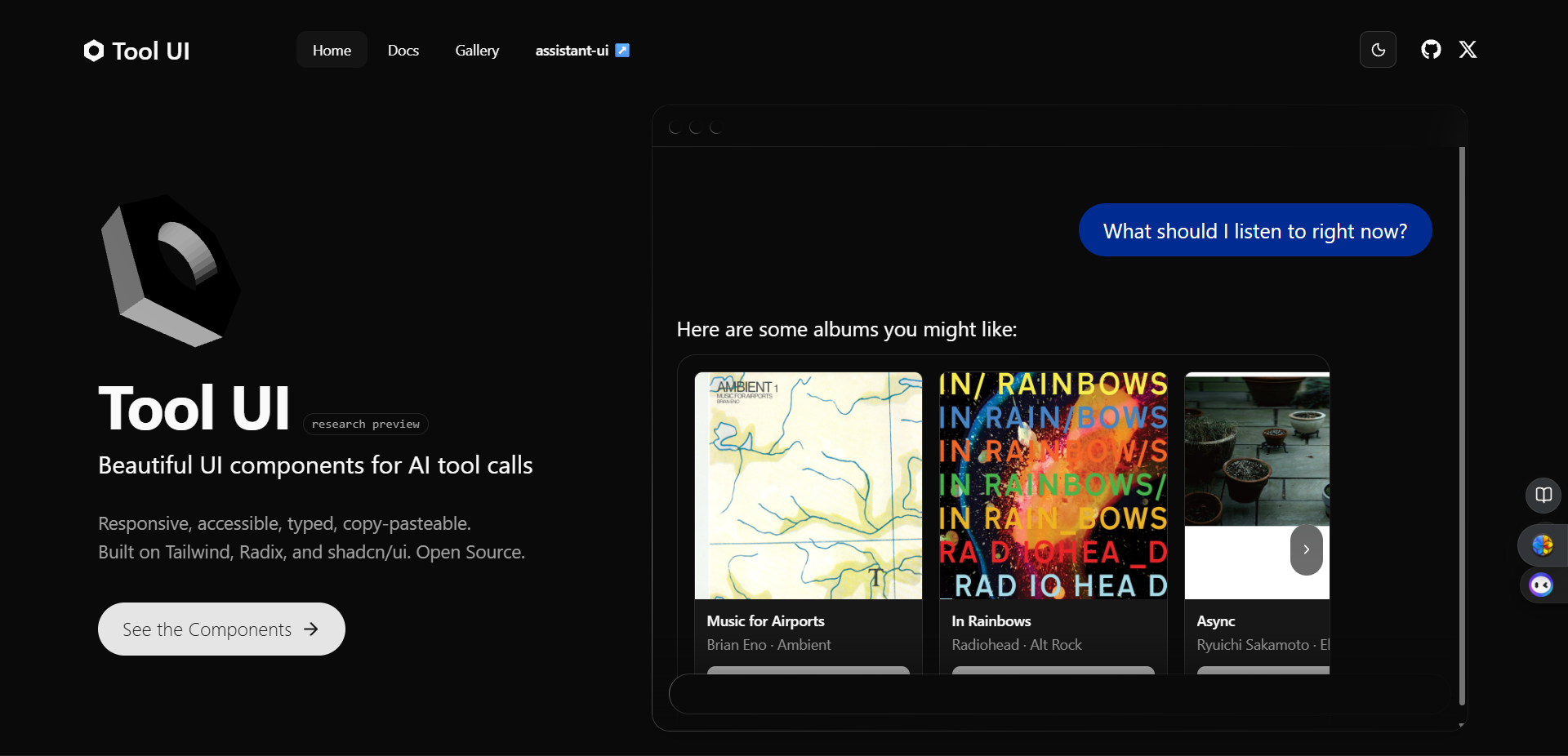Viewport: 1568px width, 756px height.
Task: Click the colorful pinwheel icon on the right
Action: [1541, 545]
